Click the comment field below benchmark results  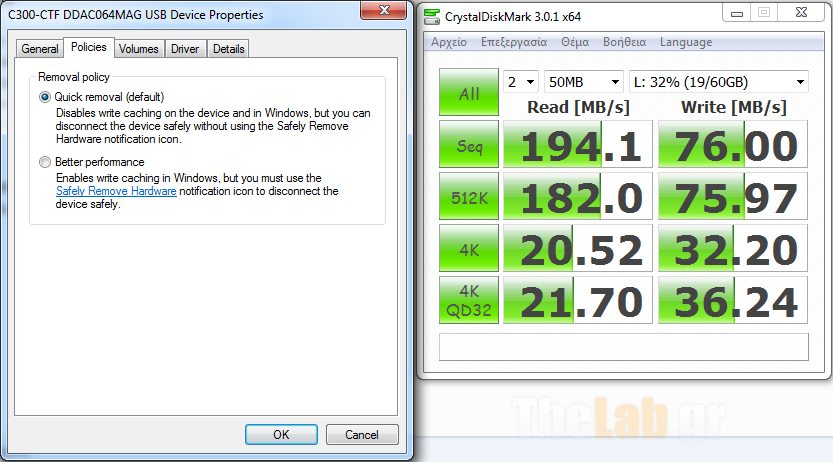coord(624,347)
